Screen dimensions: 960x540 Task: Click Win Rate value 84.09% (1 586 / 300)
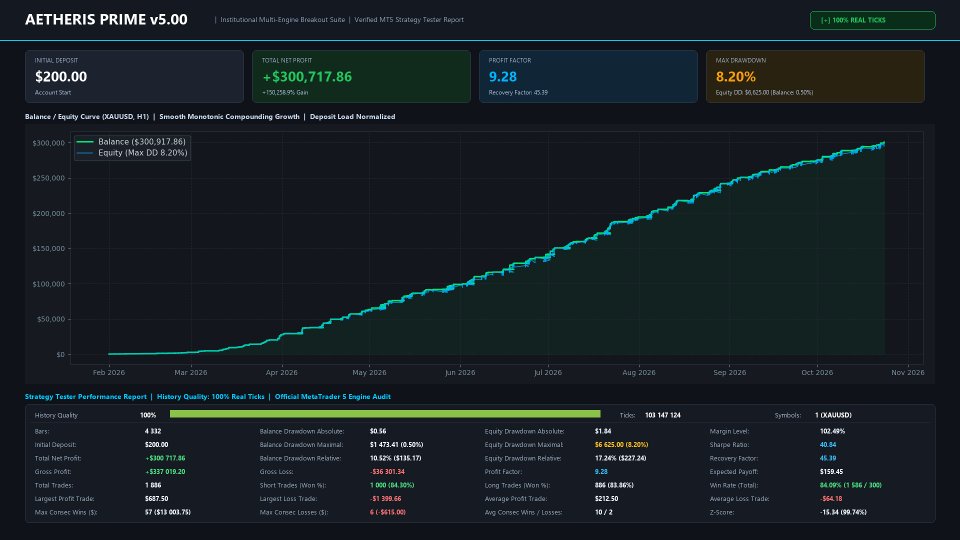[x=851, y=485]
